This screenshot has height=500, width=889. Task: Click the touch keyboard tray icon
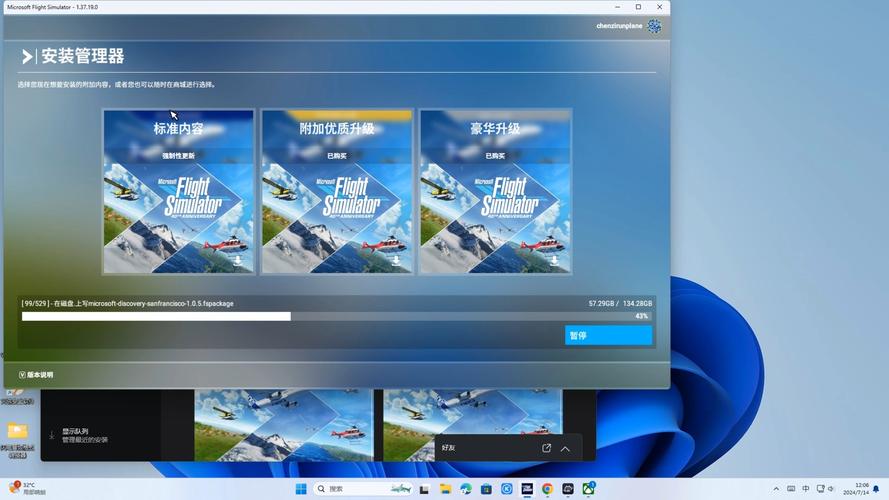pyautogui.click(x=791, y=489)
